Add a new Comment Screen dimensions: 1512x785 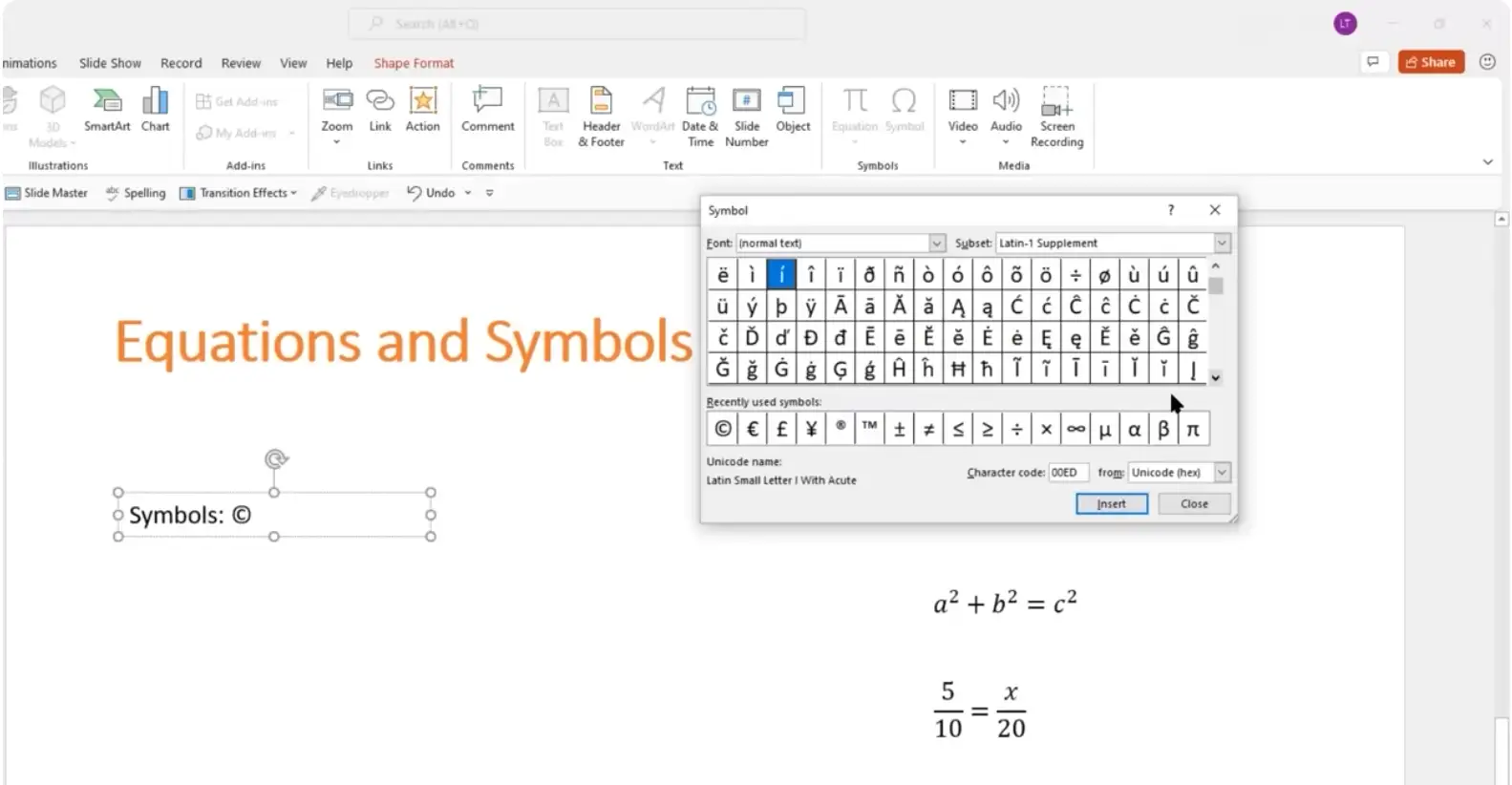(x=487, y=110)
